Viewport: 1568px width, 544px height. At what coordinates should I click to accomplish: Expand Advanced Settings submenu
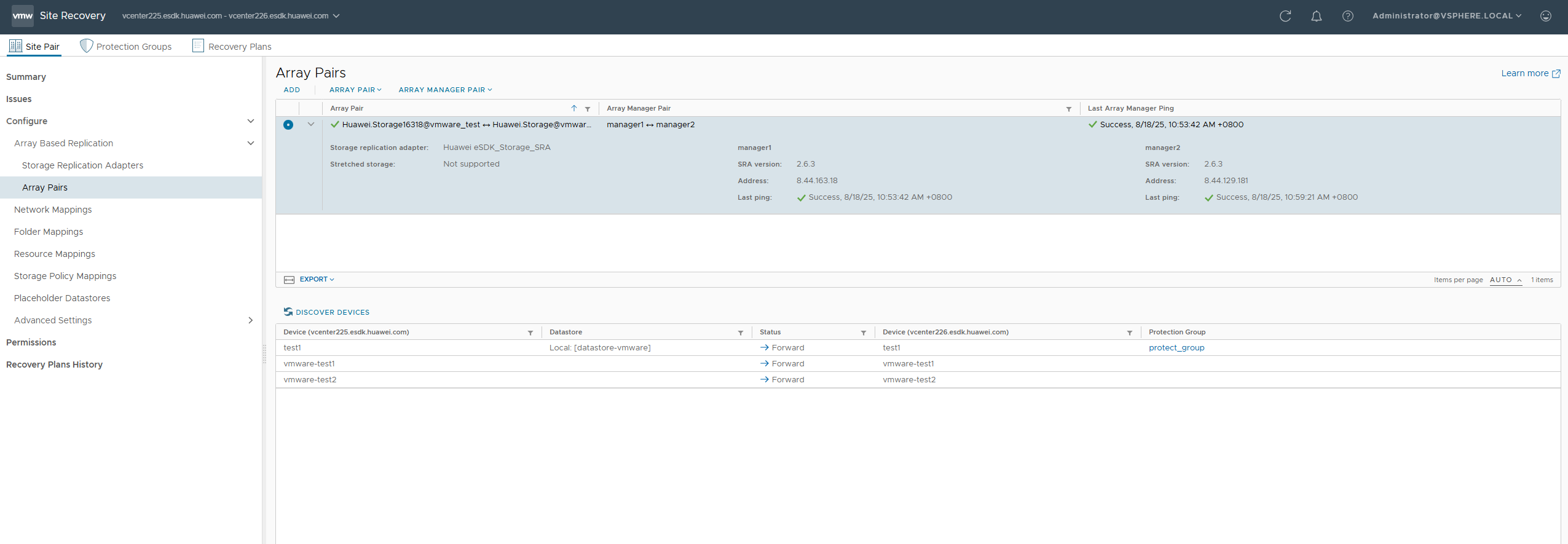coord(250,320)
